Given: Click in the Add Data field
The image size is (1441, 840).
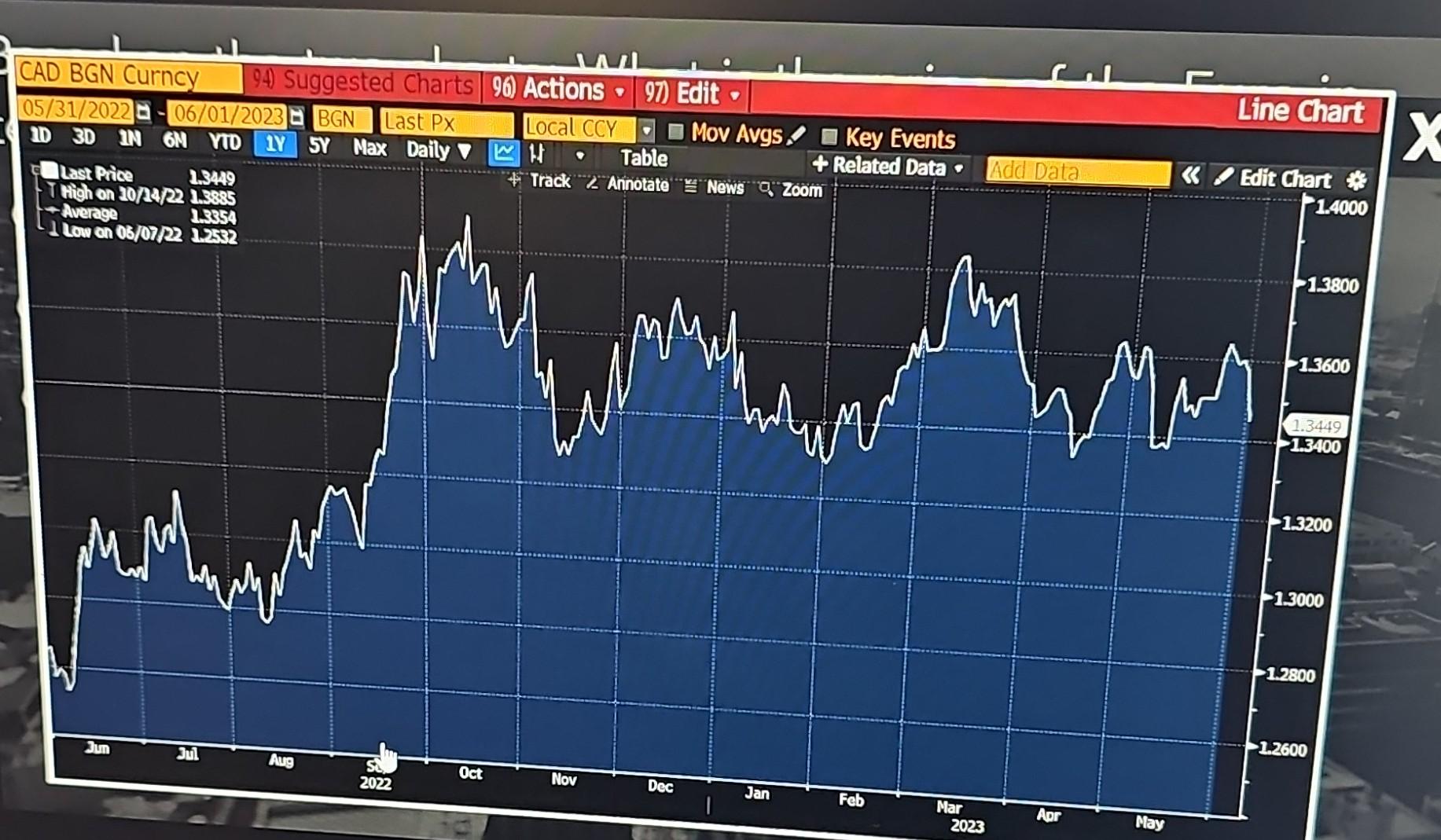Looking at the screenshot, I should pyautogui.click(x=1078, y=171).
